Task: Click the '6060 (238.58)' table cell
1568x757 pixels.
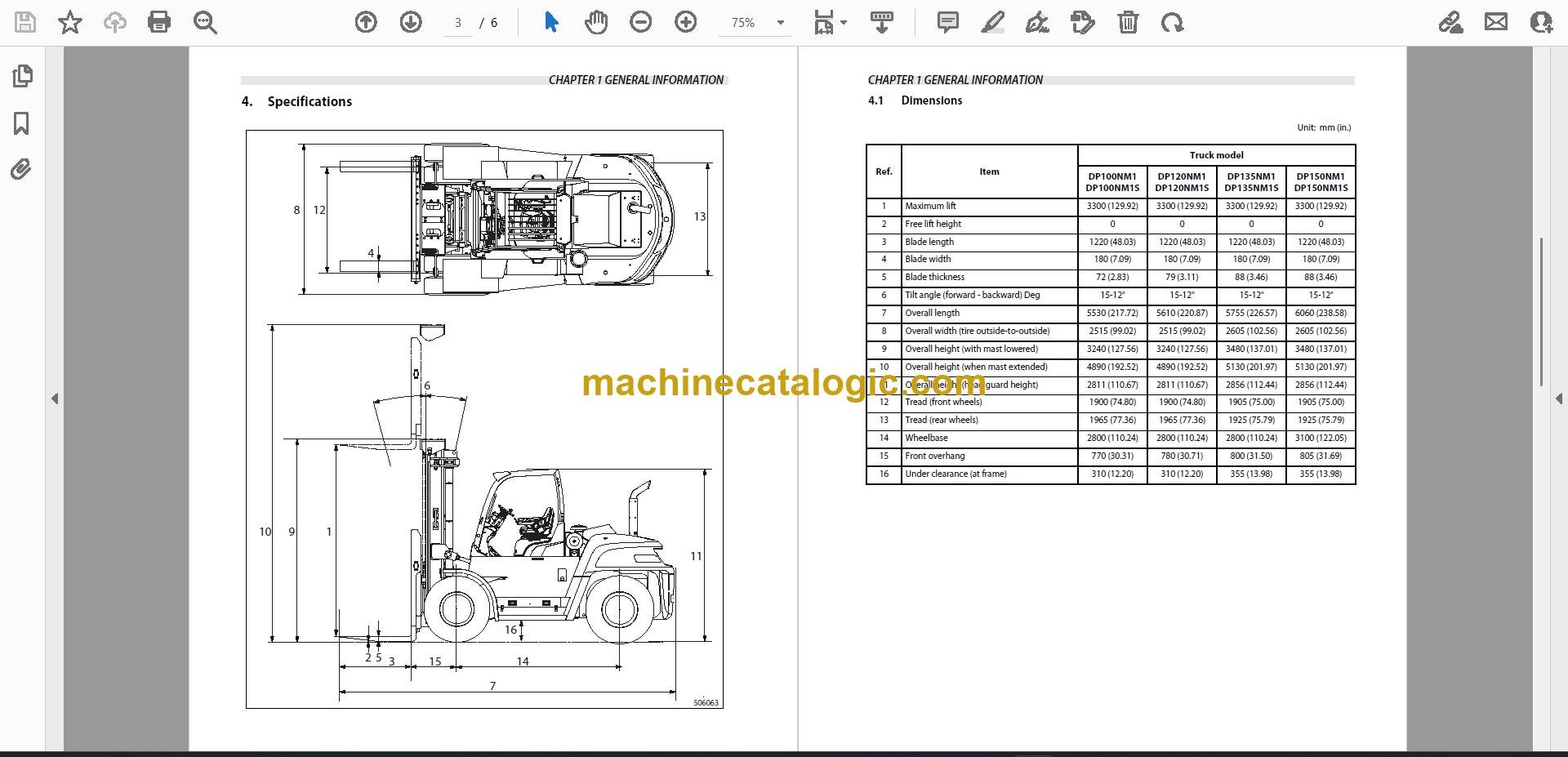Action: pos(1321,313)
